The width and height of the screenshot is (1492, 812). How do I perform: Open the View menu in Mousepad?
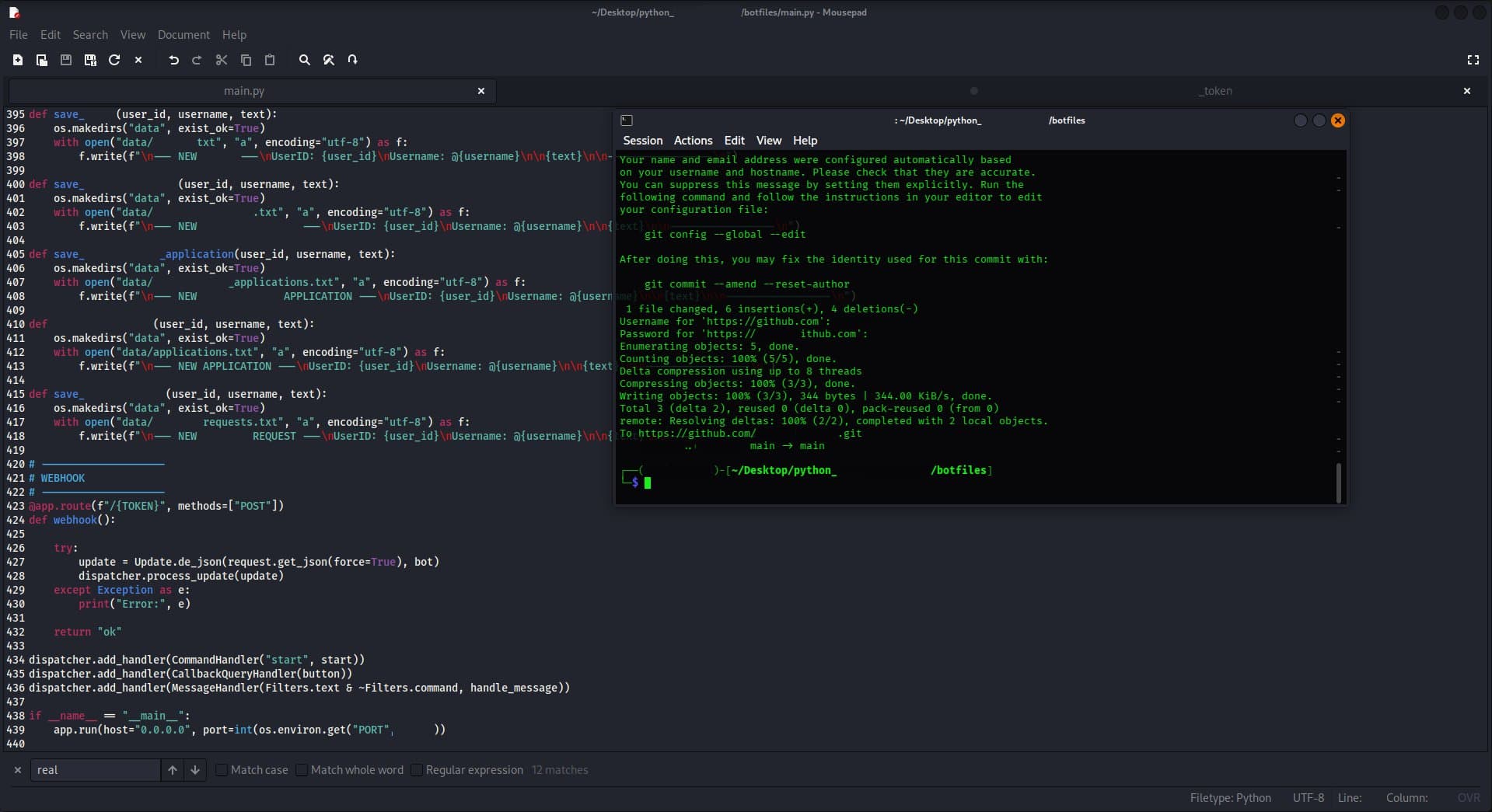coord(133,35)
